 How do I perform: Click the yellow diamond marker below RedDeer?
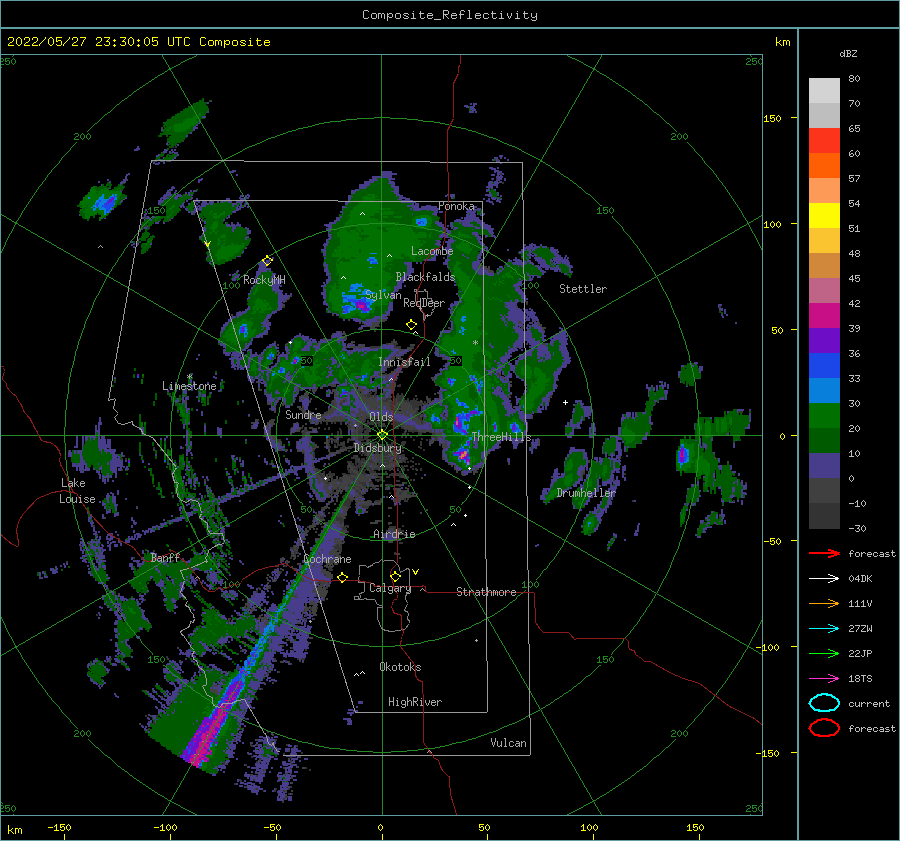point(411,325)
